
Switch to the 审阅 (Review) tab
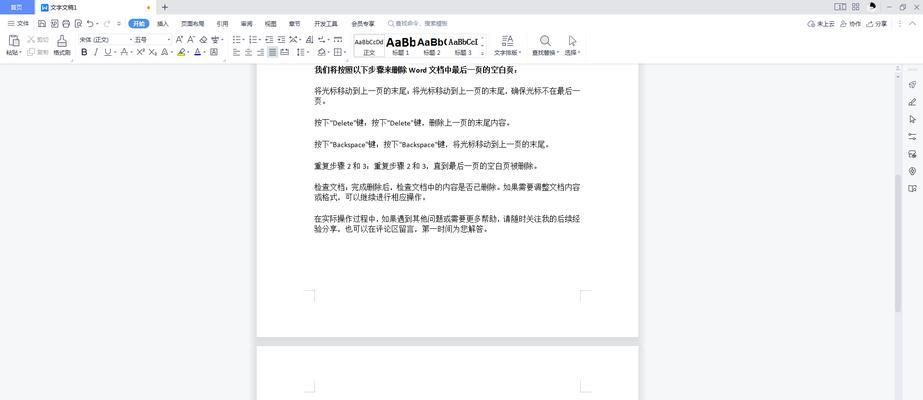click(x=246, y=24)
